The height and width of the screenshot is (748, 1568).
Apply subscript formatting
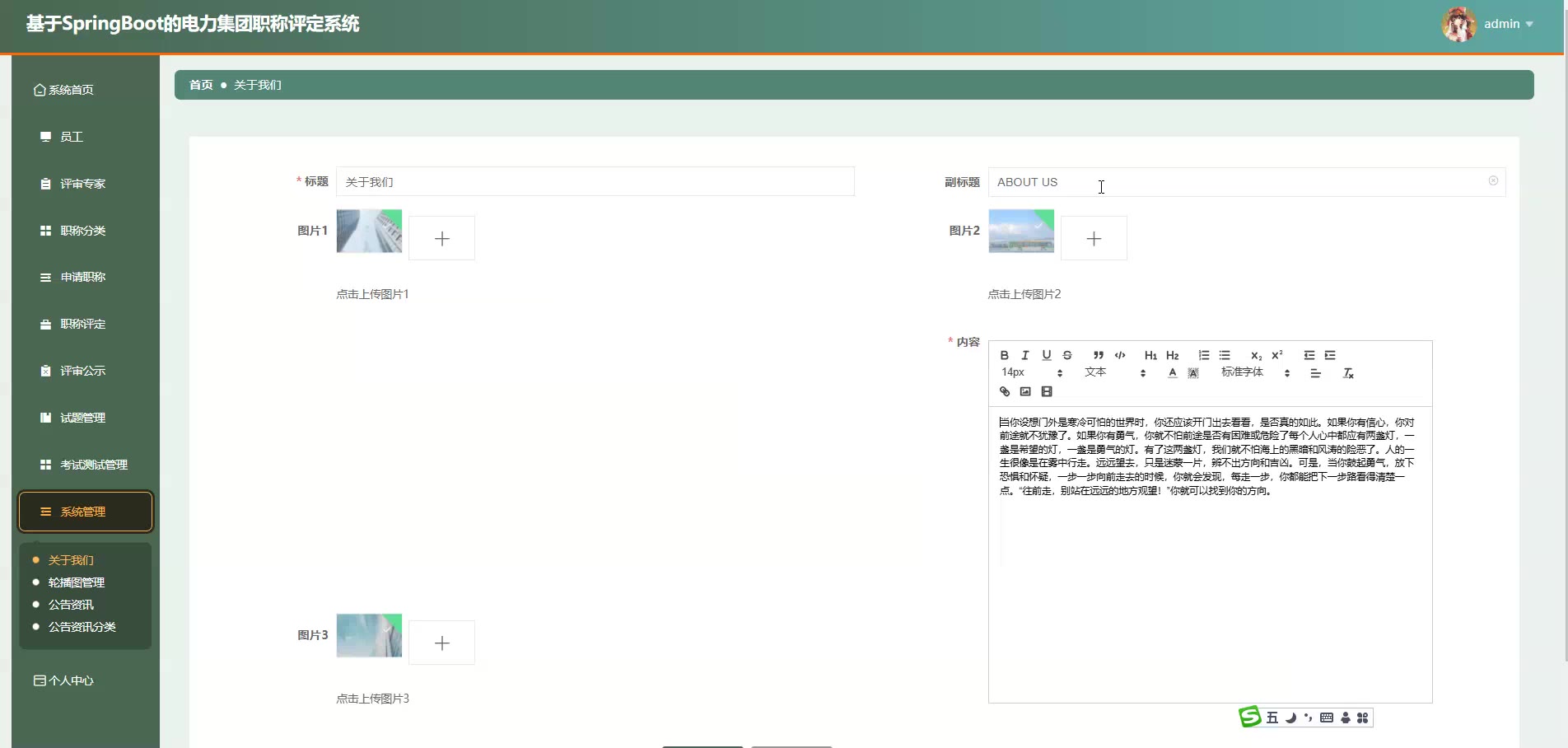coord(1256,355)
